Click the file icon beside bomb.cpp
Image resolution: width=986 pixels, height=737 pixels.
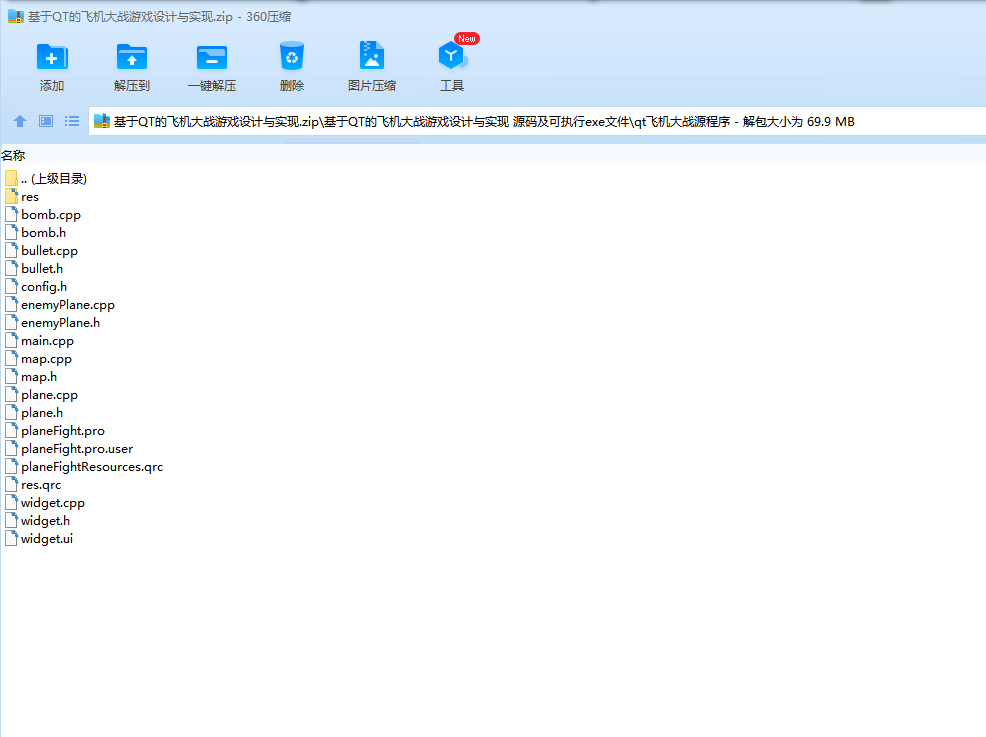tap(11, 214)
